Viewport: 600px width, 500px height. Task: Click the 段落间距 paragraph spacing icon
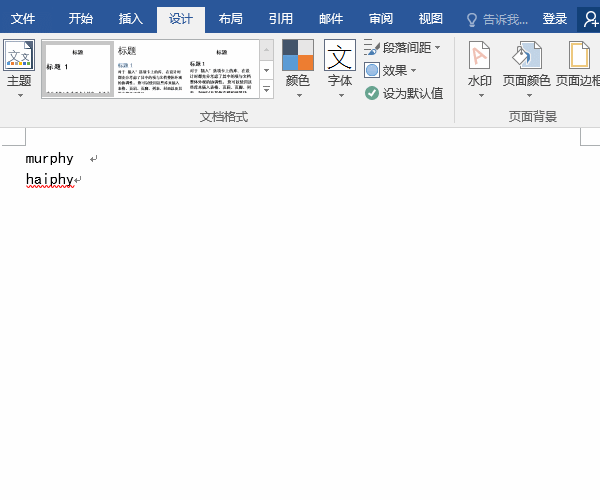[x=372, y=47]
